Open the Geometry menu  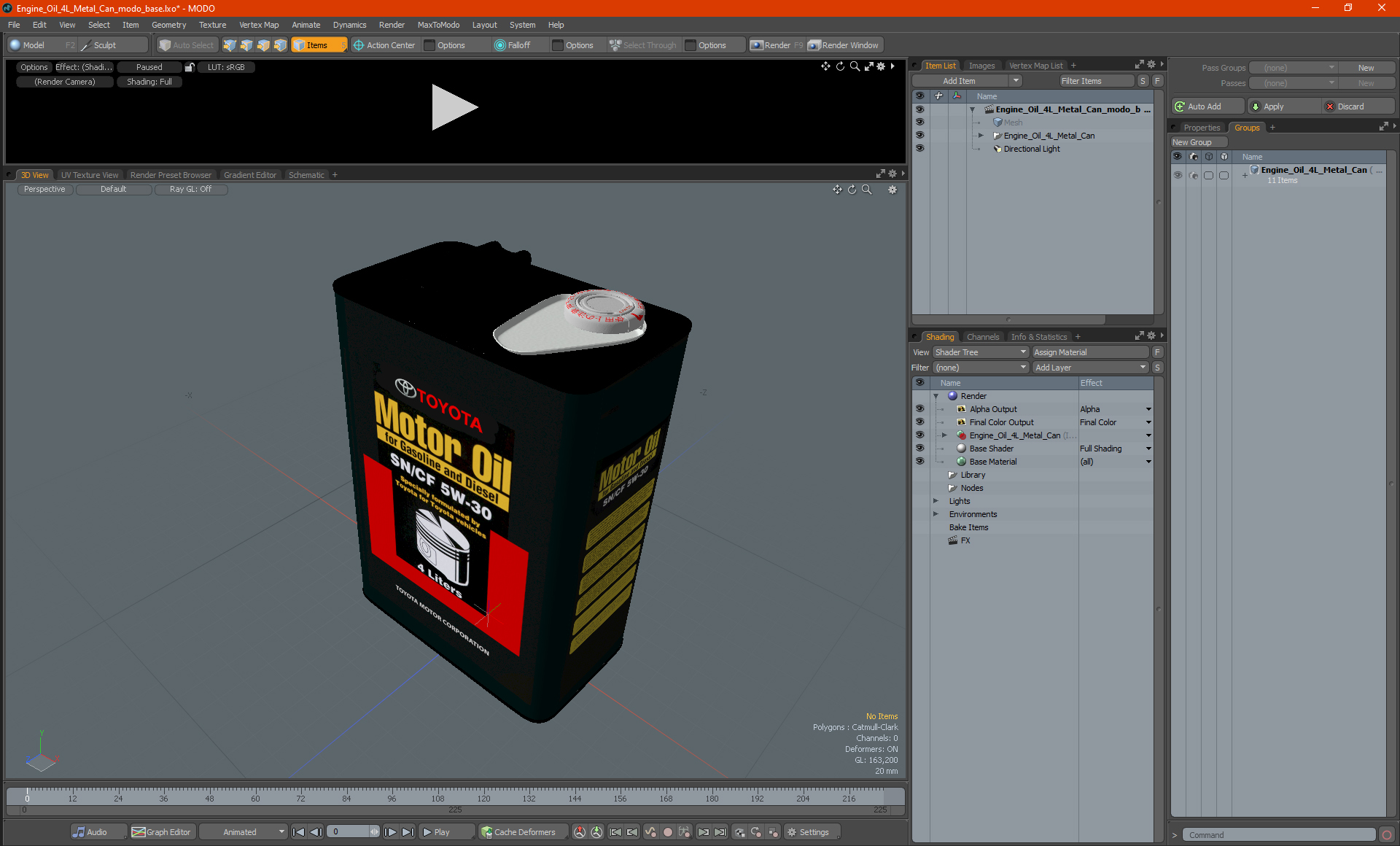168,25
